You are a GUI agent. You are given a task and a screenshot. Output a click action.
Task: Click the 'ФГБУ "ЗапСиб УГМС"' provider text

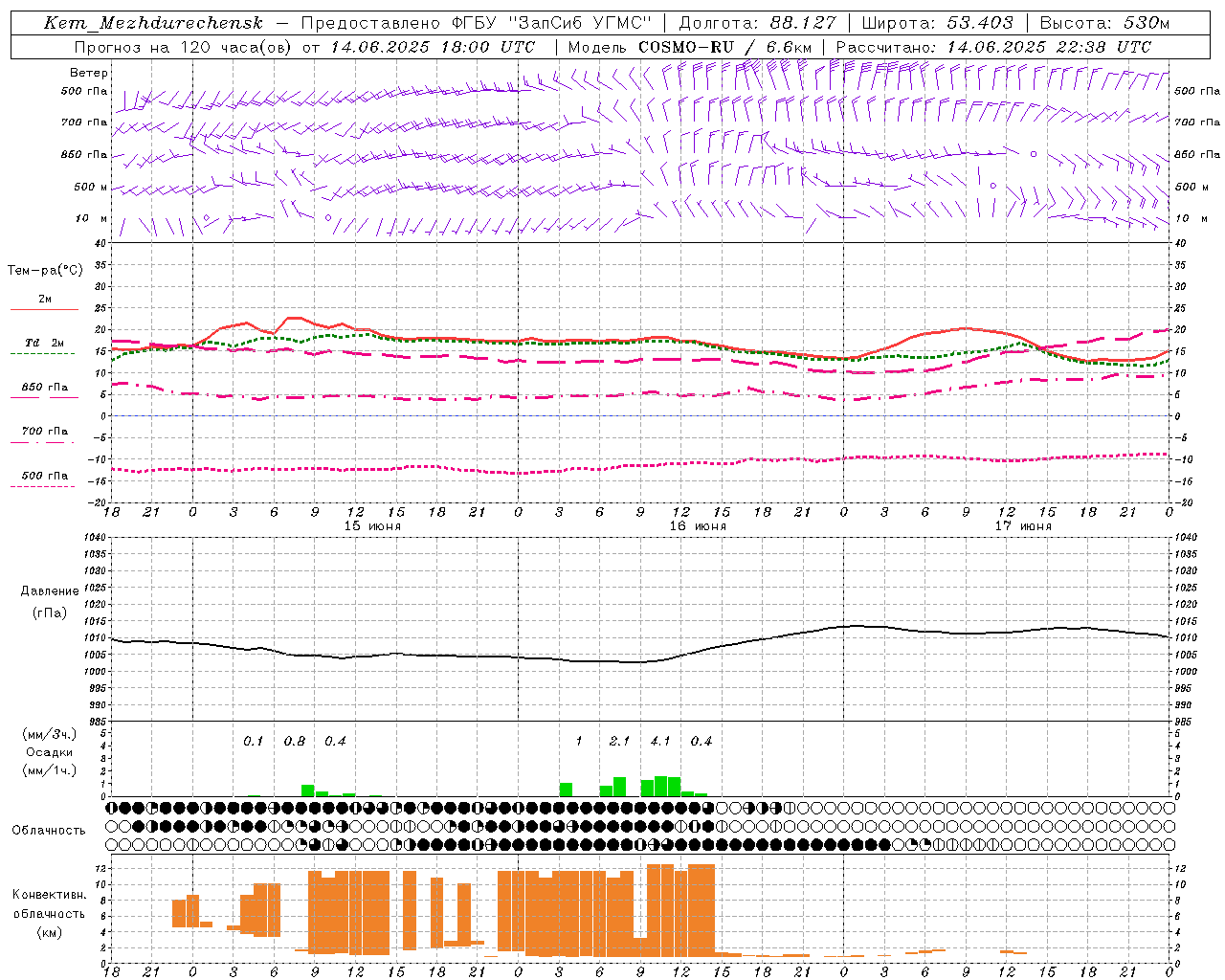pos(550,24)
